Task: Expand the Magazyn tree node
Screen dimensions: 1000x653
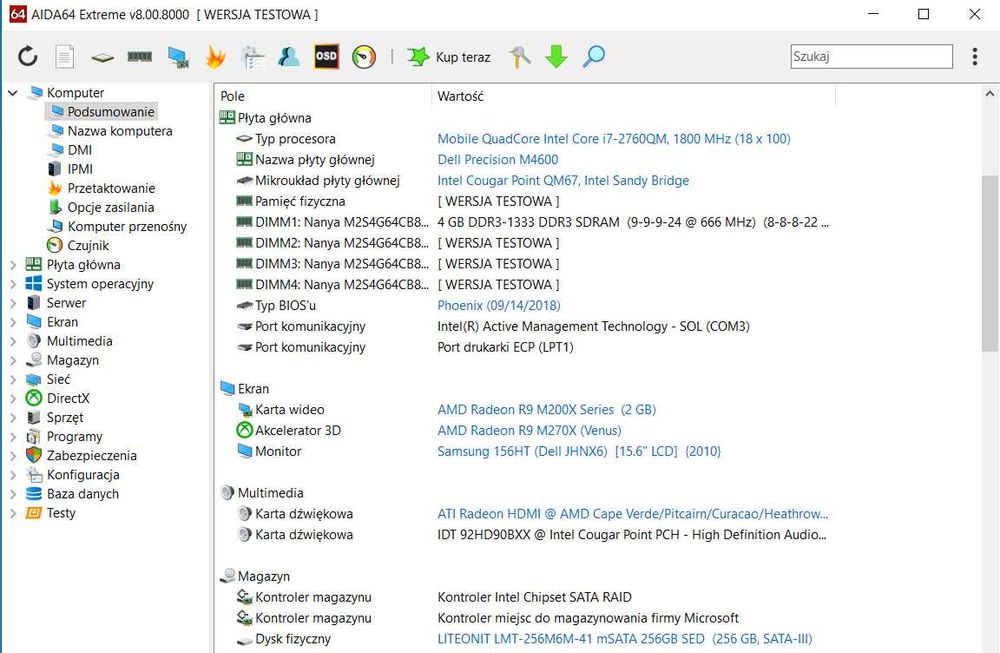Action: click(12, 360)
